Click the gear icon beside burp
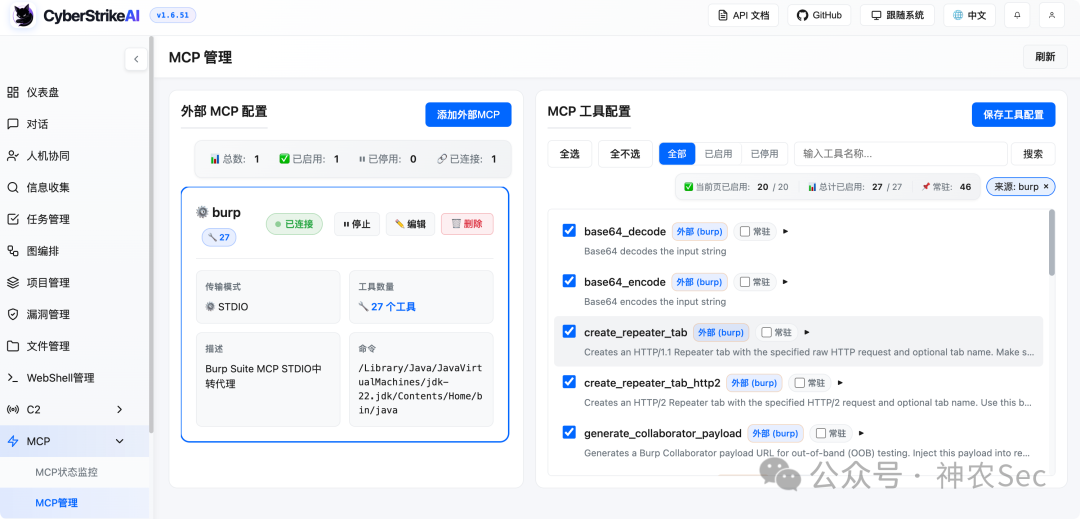Screen dimensions: 1080x519 (202, 212)
